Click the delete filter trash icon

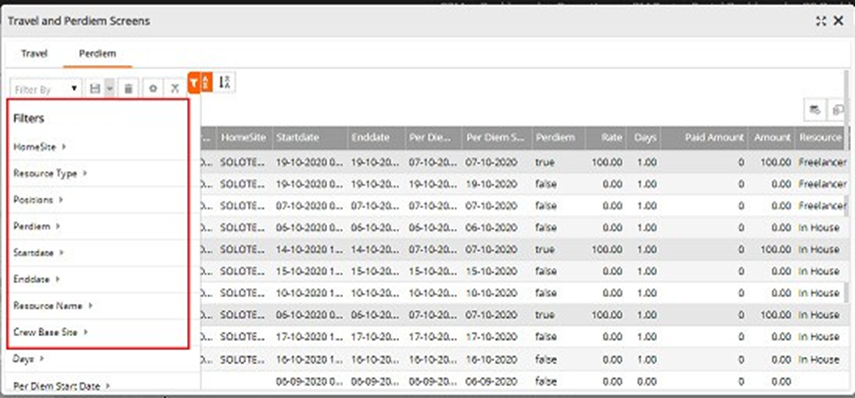128,88
